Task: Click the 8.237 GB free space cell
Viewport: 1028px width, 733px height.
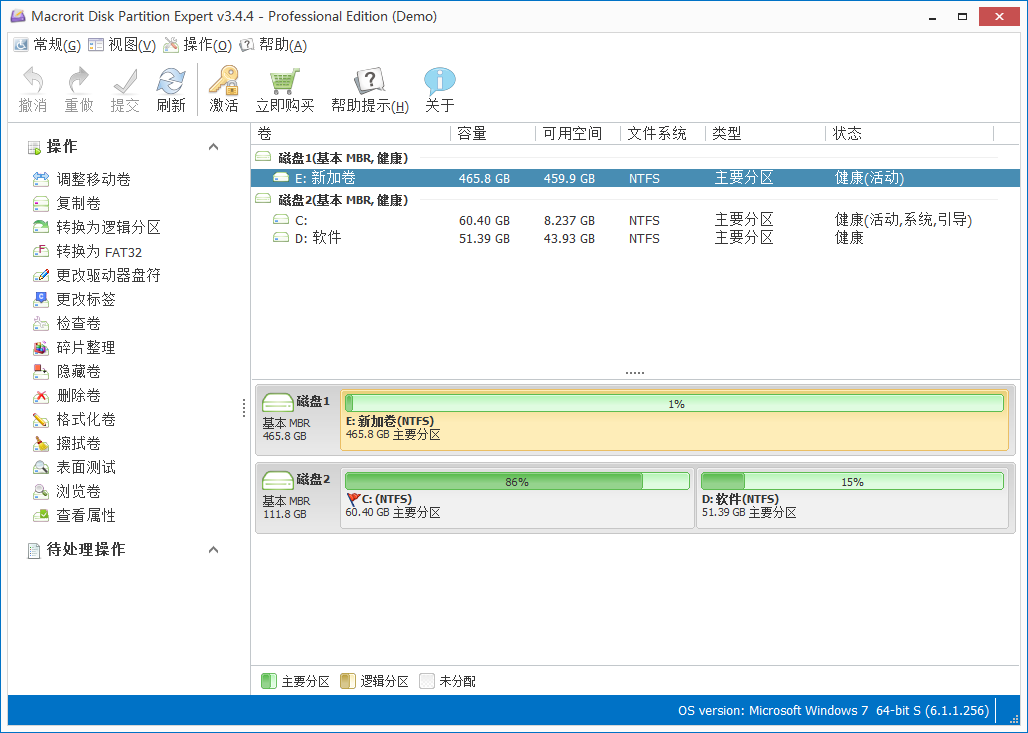Action: [x=569, y=221]
